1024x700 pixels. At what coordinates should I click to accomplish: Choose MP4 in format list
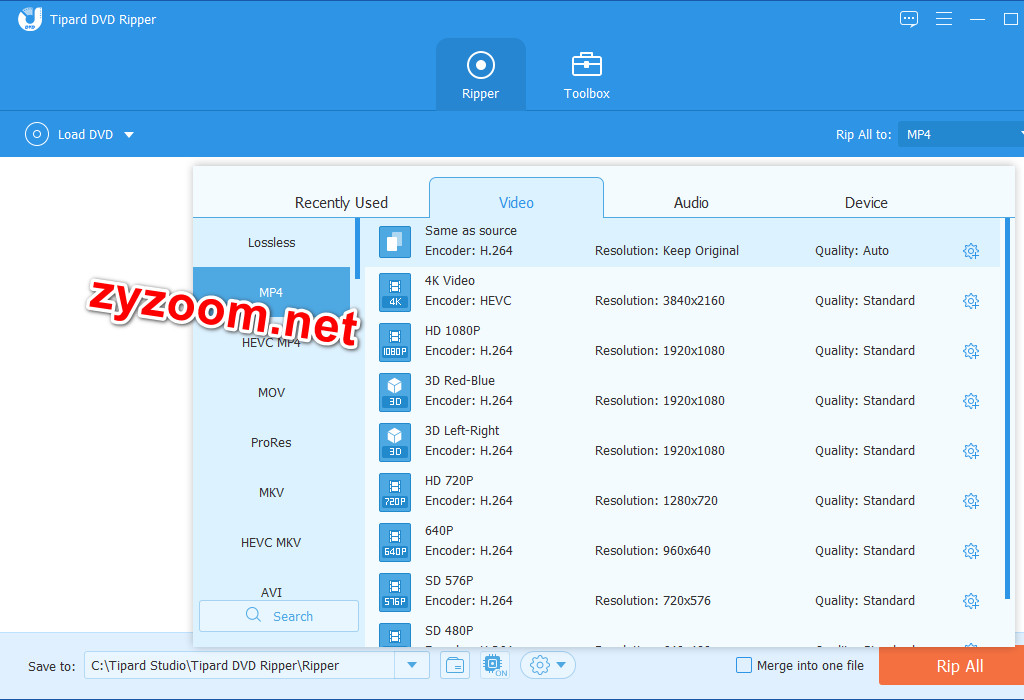[272, 292]
